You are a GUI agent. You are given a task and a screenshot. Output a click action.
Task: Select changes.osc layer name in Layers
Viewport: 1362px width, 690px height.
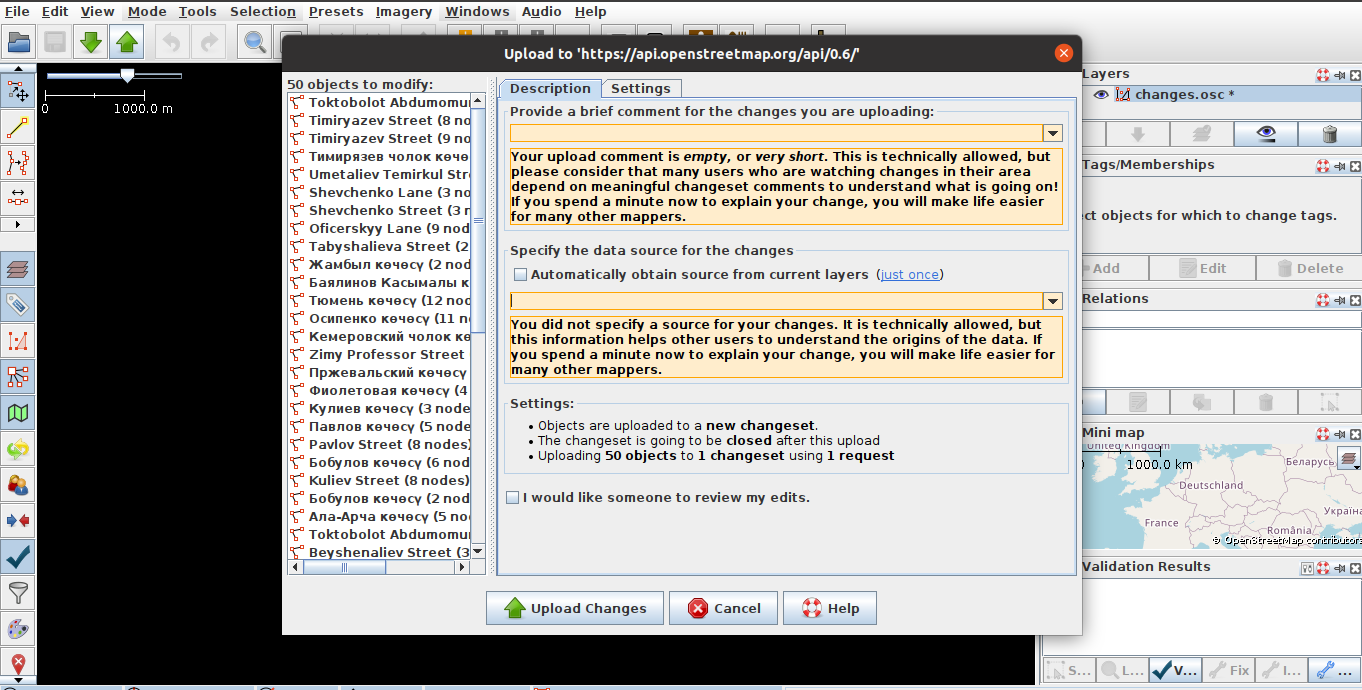[x=1184, y=95]
